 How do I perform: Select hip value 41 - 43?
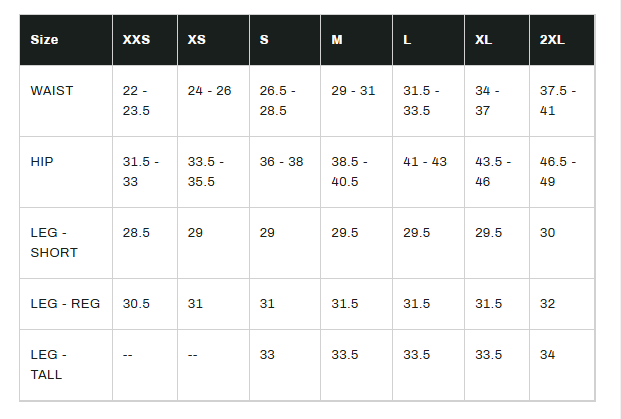425,162
